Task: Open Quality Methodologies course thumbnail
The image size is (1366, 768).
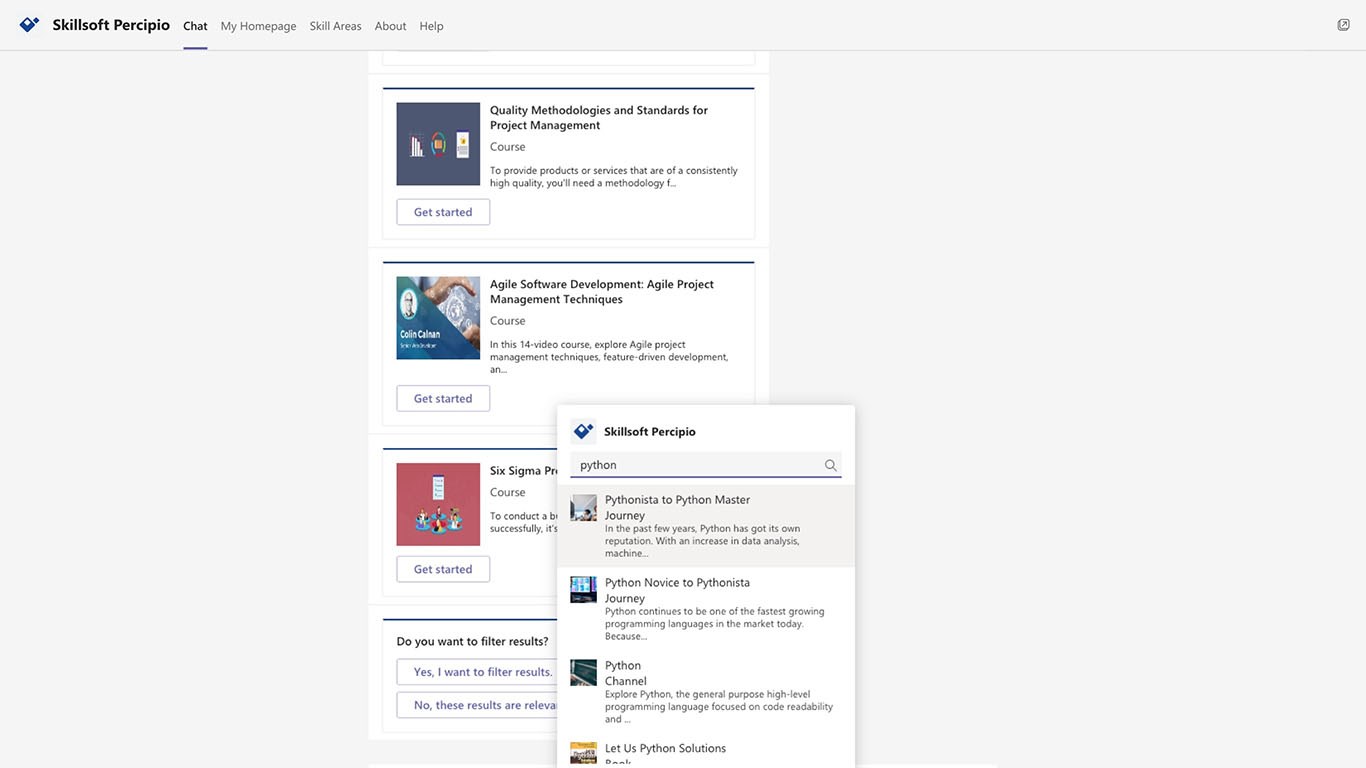Action: click(x=438, y=144)
